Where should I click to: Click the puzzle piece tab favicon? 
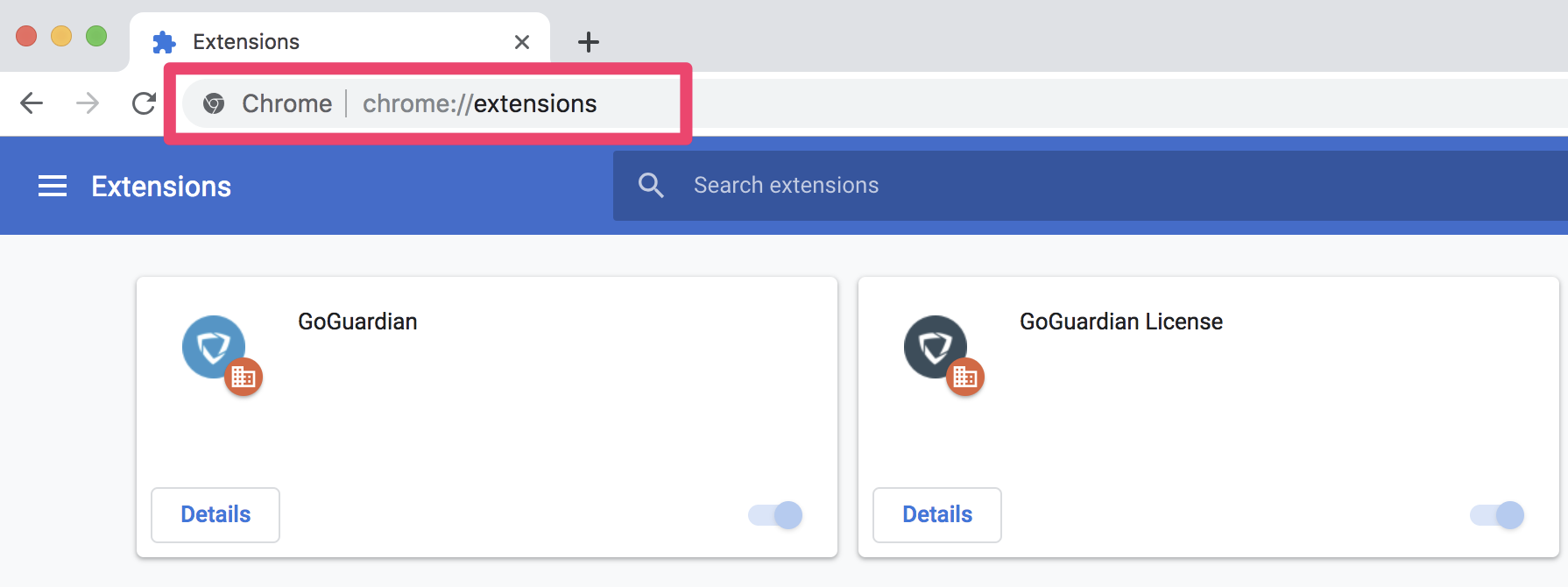coord(164,41)
